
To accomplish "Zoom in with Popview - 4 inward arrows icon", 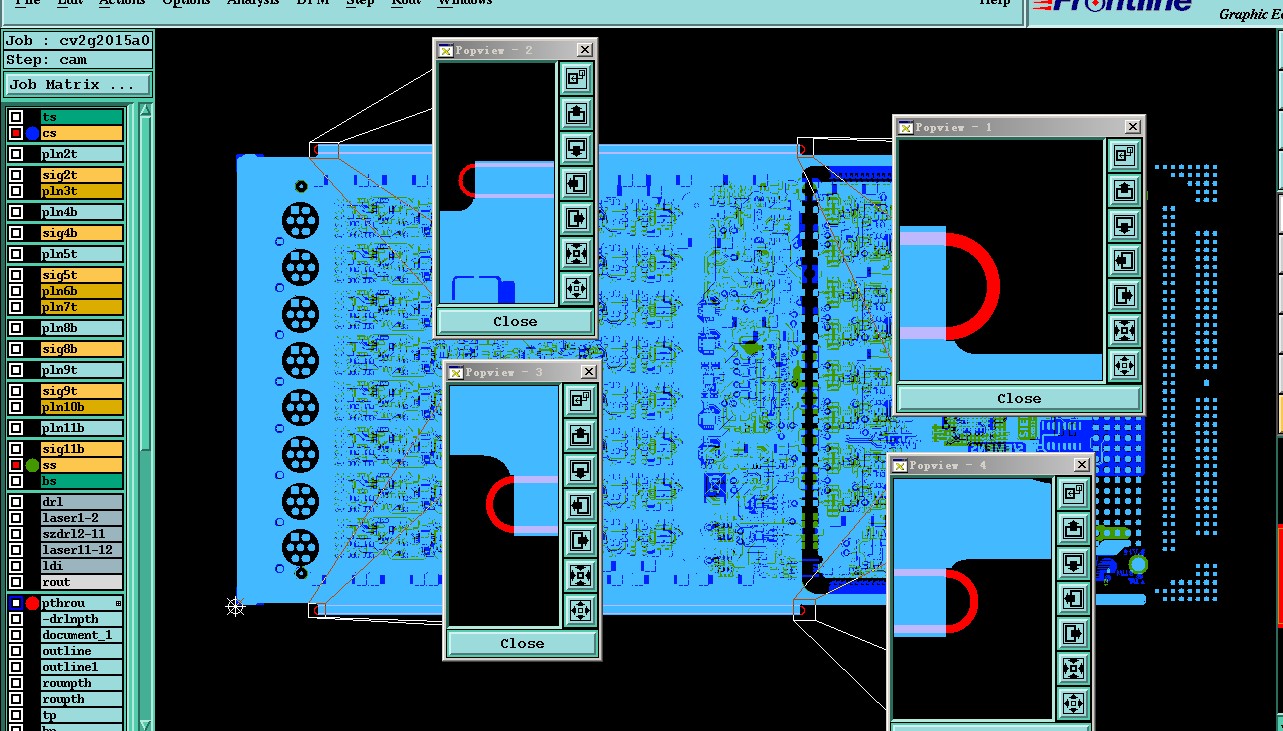I will pyautogui.click(x=1073, y=669).
